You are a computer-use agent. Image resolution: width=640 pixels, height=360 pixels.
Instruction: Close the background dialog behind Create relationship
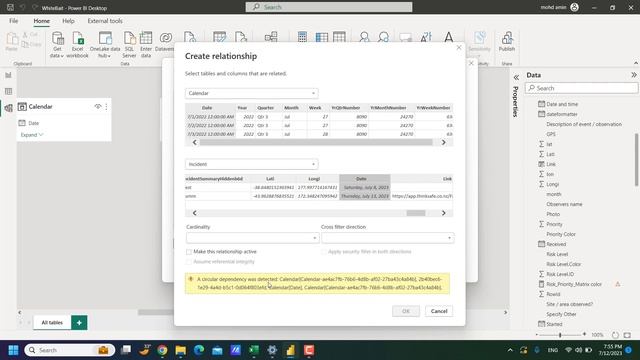coord(471,63)
